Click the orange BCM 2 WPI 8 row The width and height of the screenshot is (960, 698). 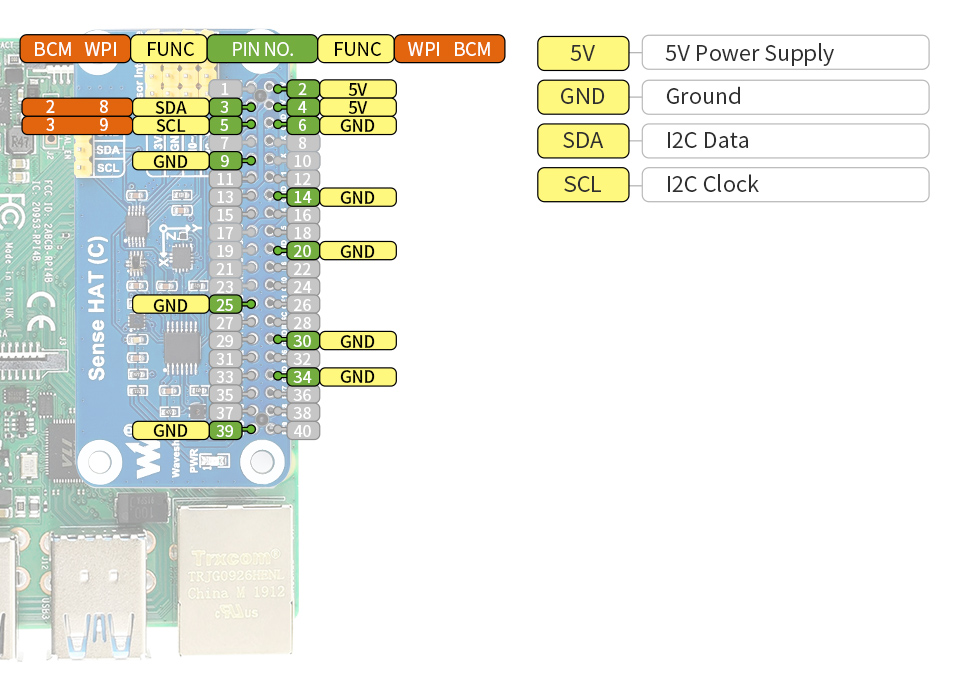click(x=77, y=107)
